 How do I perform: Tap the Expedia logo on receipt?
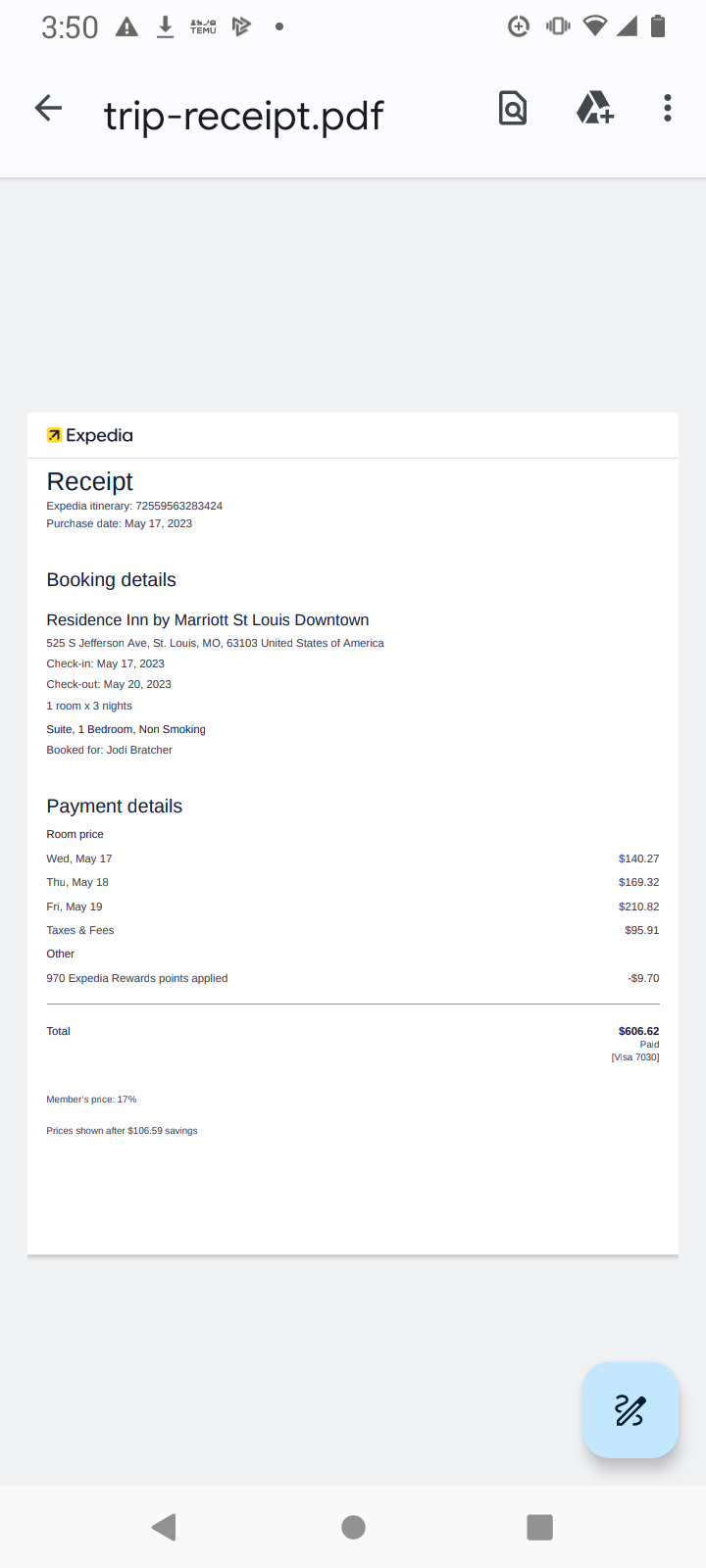[90, 435]
